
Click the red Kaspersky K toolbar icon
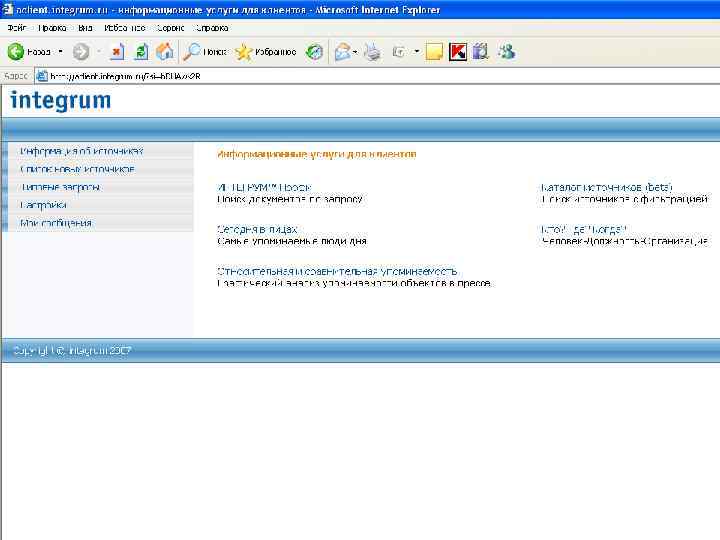click(x=458, y=52)
